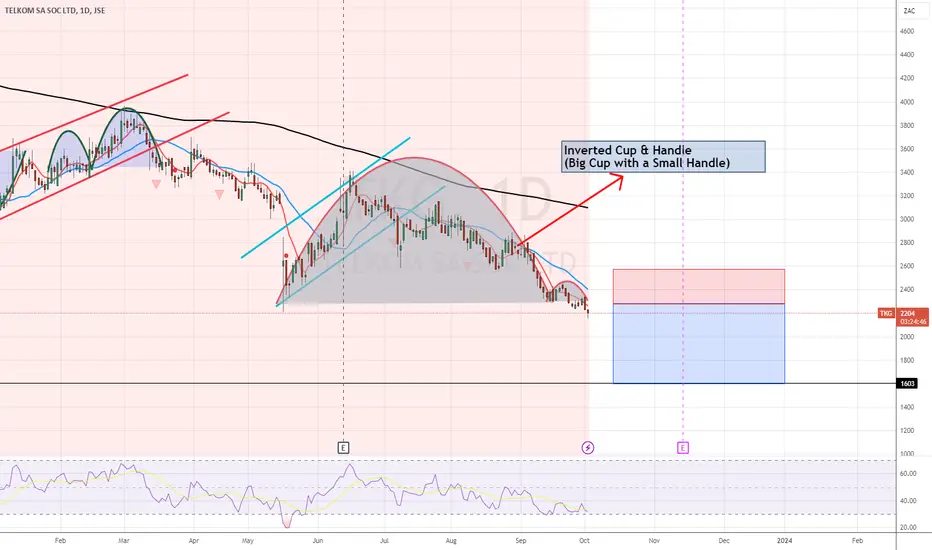Click the Aug label on time axis
This screenshot has width=932, height=550.
[x=451, y=540]
